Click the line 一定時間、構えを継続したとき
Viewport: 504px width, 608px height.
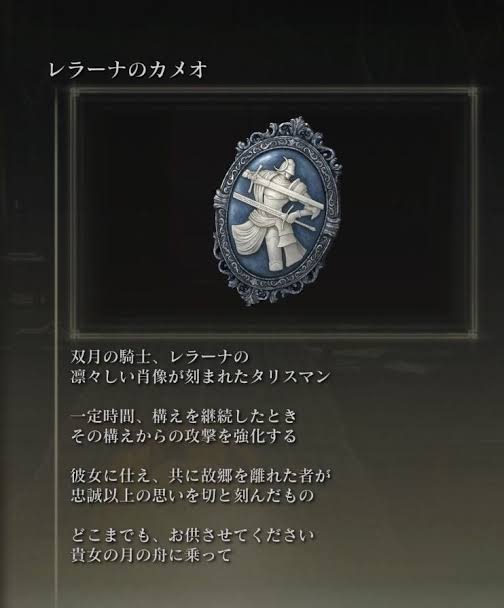click(184, 416)
